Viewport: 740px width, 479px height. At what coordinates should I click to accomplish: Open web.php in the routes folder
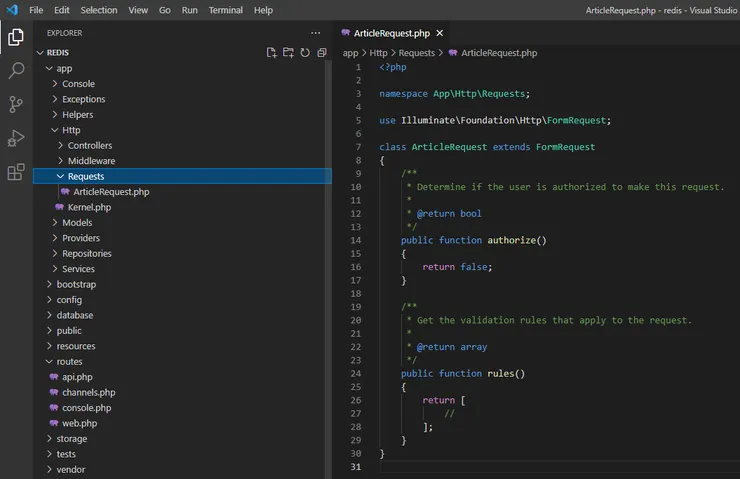[x=79, y=423]
